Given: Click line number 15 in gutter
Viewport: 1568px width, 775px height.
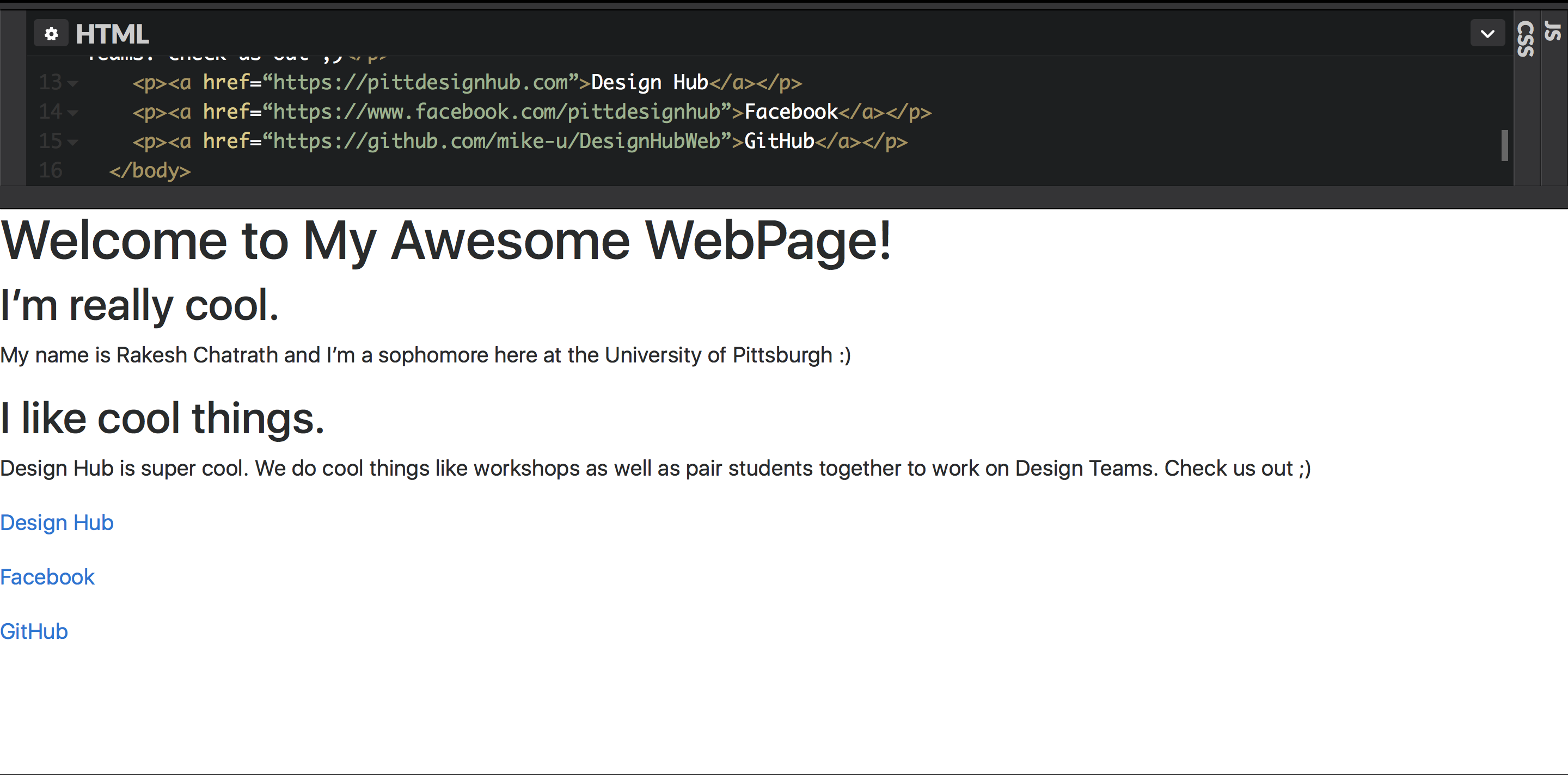Looking at the screenshot, I should click(51, 141).
